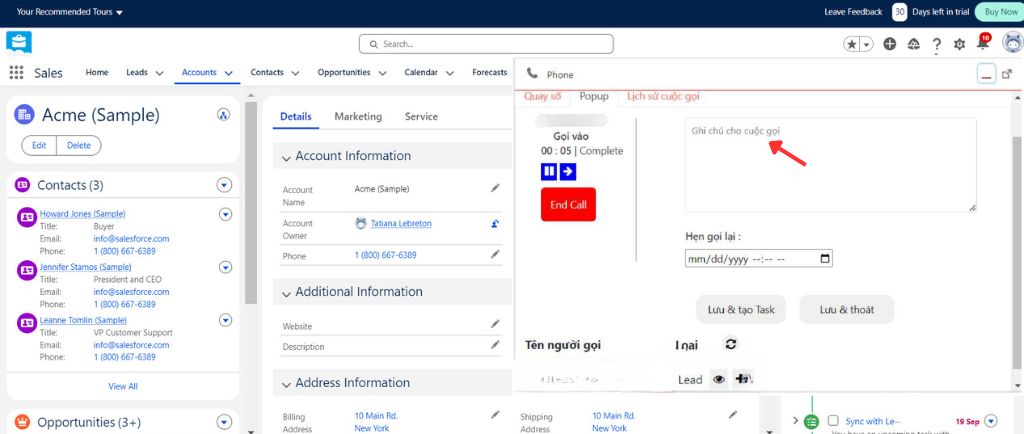This screenshot has height=434, width=1024.
Task: Edit the Account Name pencil icon
Action: pos(496,188)
